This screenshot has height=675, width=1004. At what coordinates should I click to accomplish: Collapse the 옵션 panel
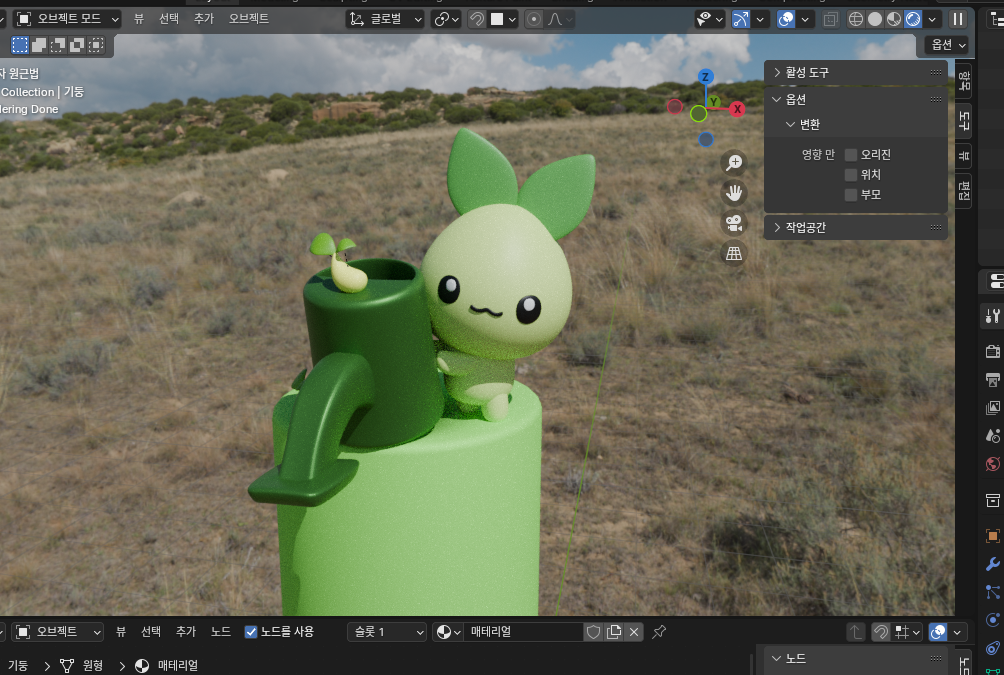tap(855, 99)
